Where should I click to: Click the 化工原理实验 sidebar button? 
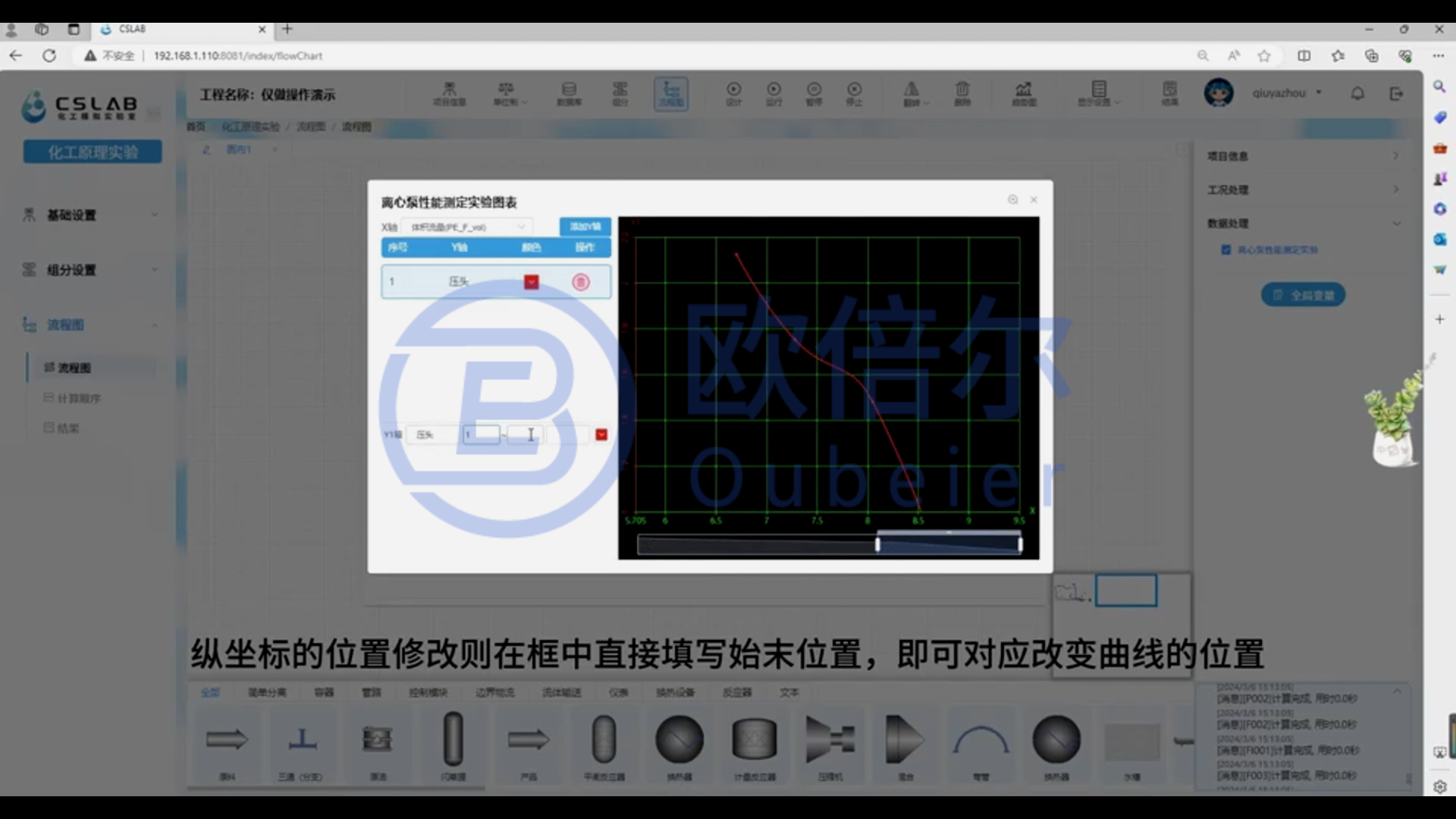tap(93, 152)
